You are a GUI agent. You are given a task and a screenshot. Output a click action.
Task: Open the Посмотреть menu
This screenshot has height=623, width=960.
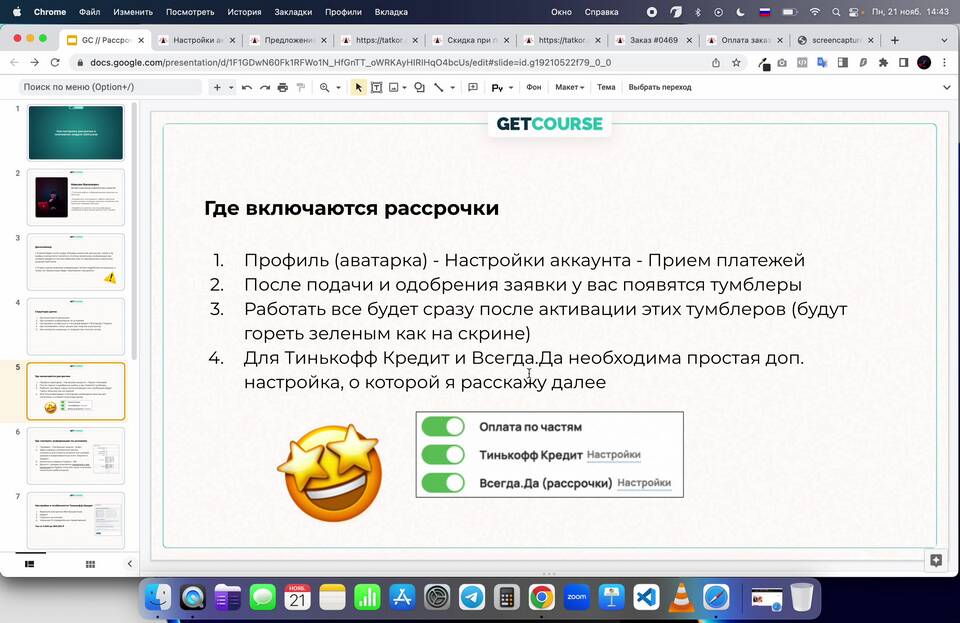pos(190,12)
